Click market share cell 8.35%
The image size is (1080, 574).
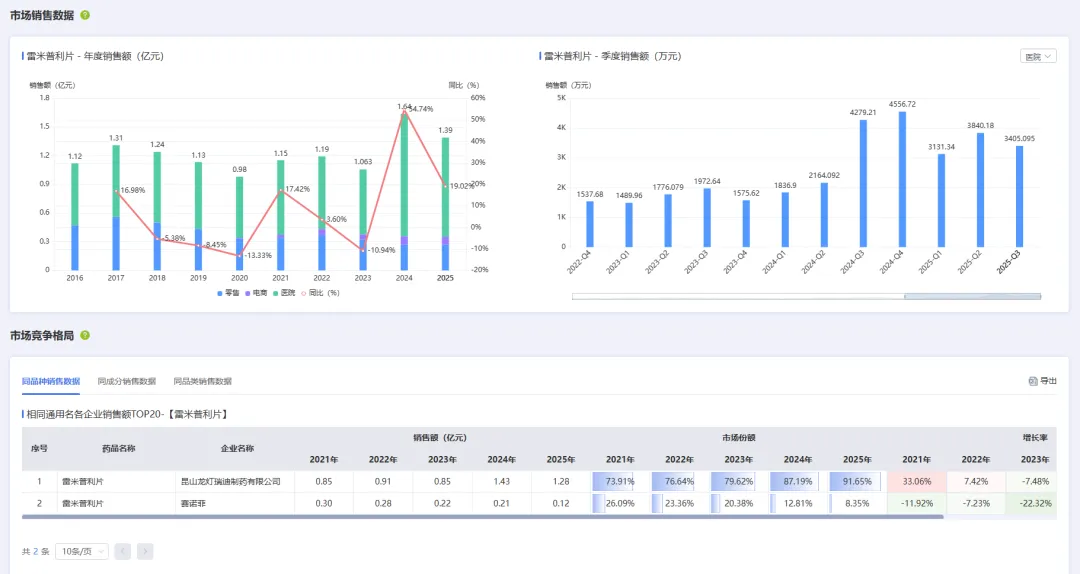pyautogui.click(x=857, y=504)
